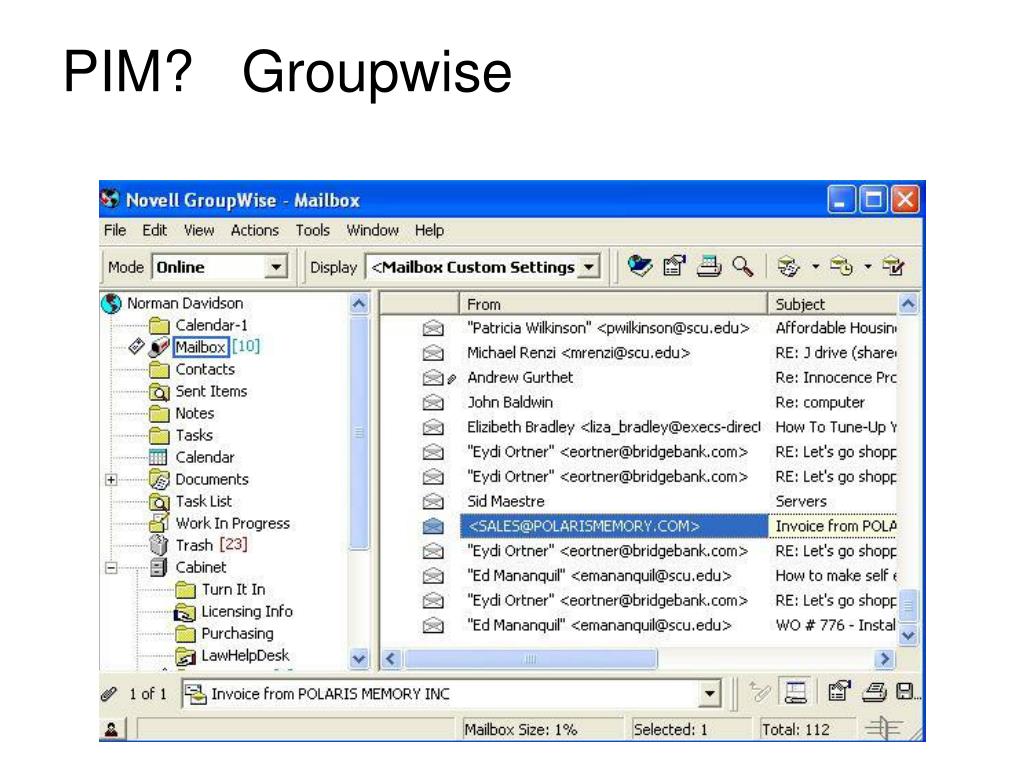1024x768 pixels.
Task: Open the File menu
Action: pos(115,231)
